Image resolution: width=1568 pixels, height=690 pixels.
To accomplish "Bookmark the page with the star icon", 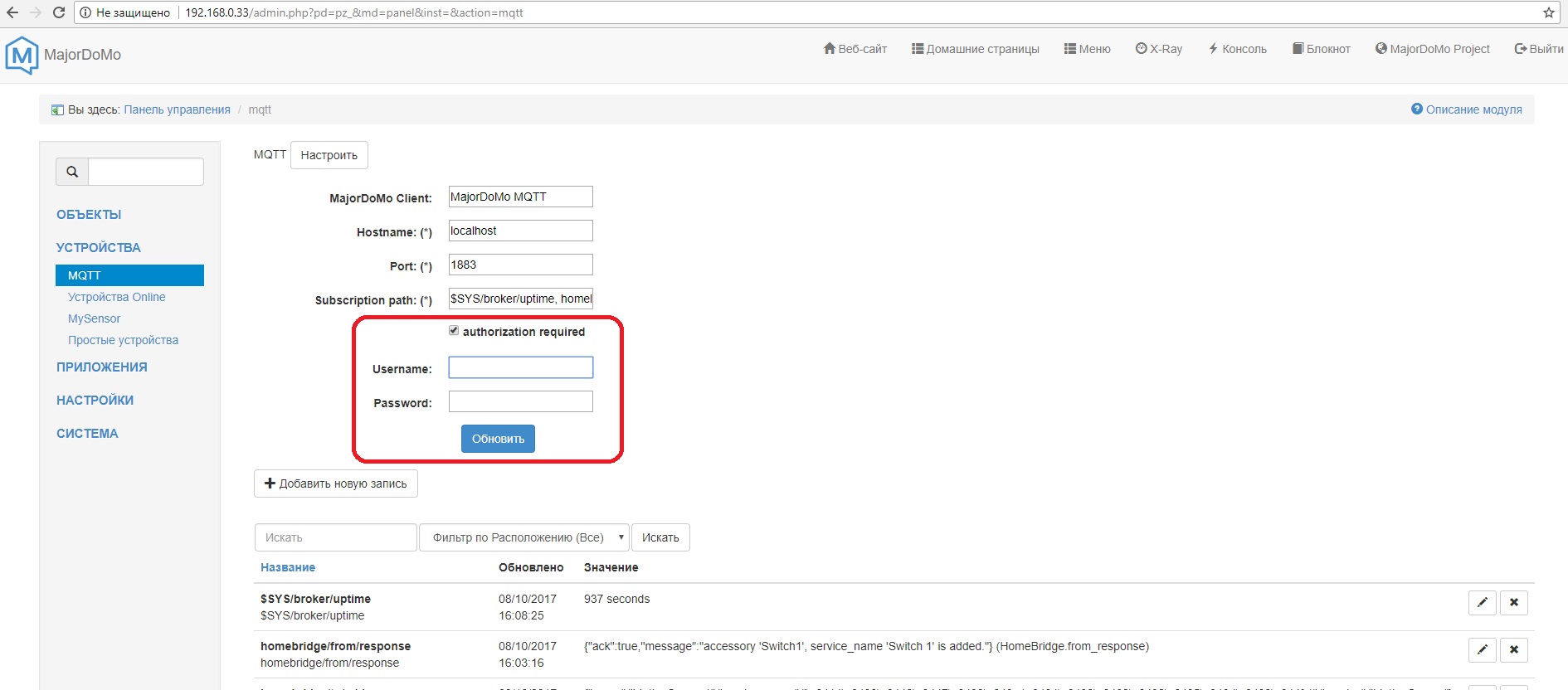I will (x=1548, y=12).
